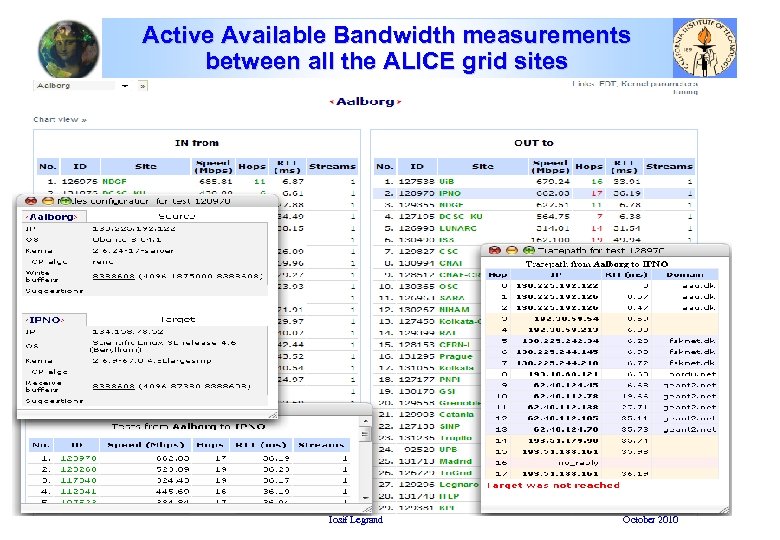
Task: Minimize the configuration window with the yellow button
Action: tap(48, 201)
